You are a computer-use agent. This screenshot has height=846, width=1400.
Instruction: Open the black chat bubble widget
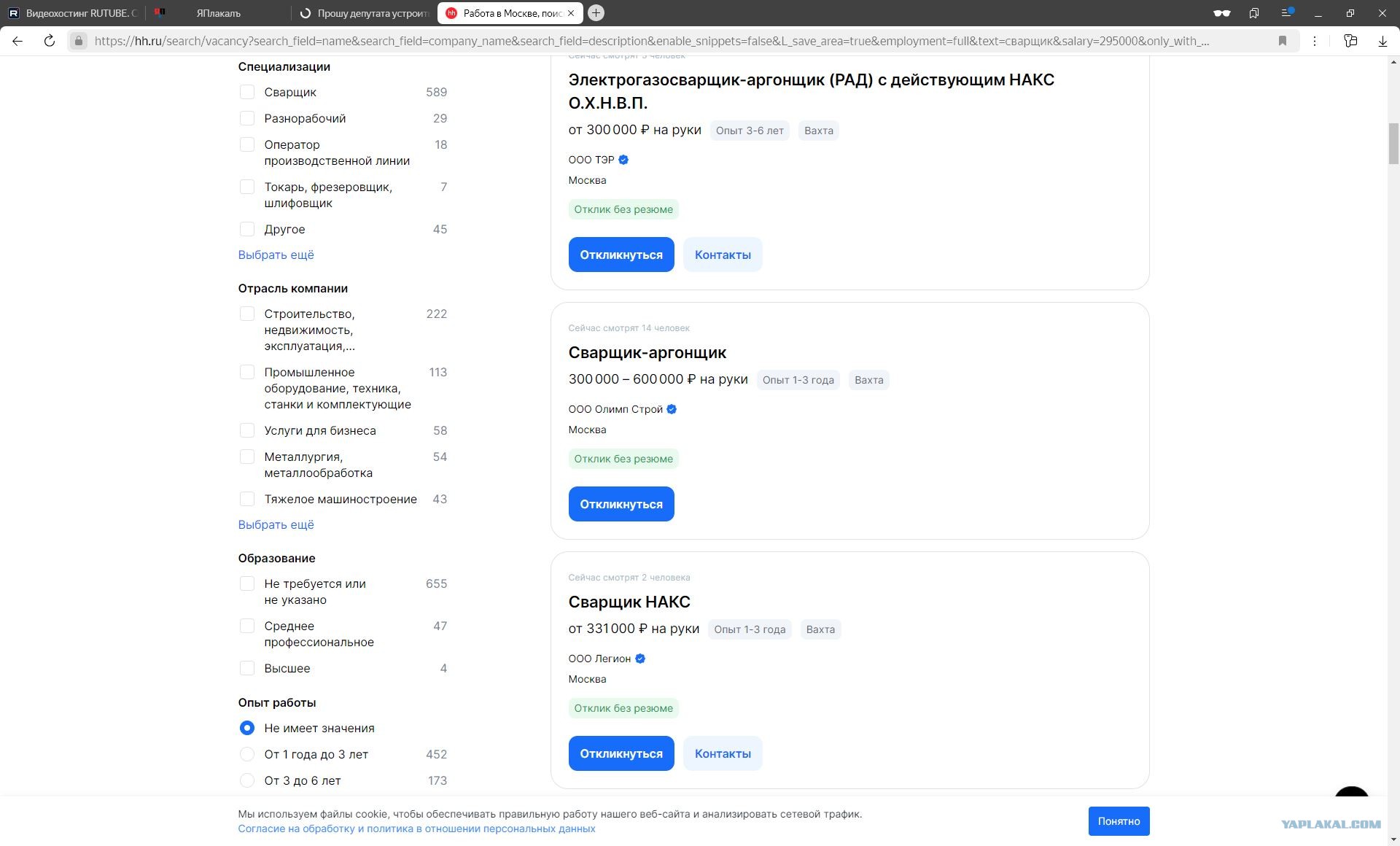click(x=1352, y=793)
